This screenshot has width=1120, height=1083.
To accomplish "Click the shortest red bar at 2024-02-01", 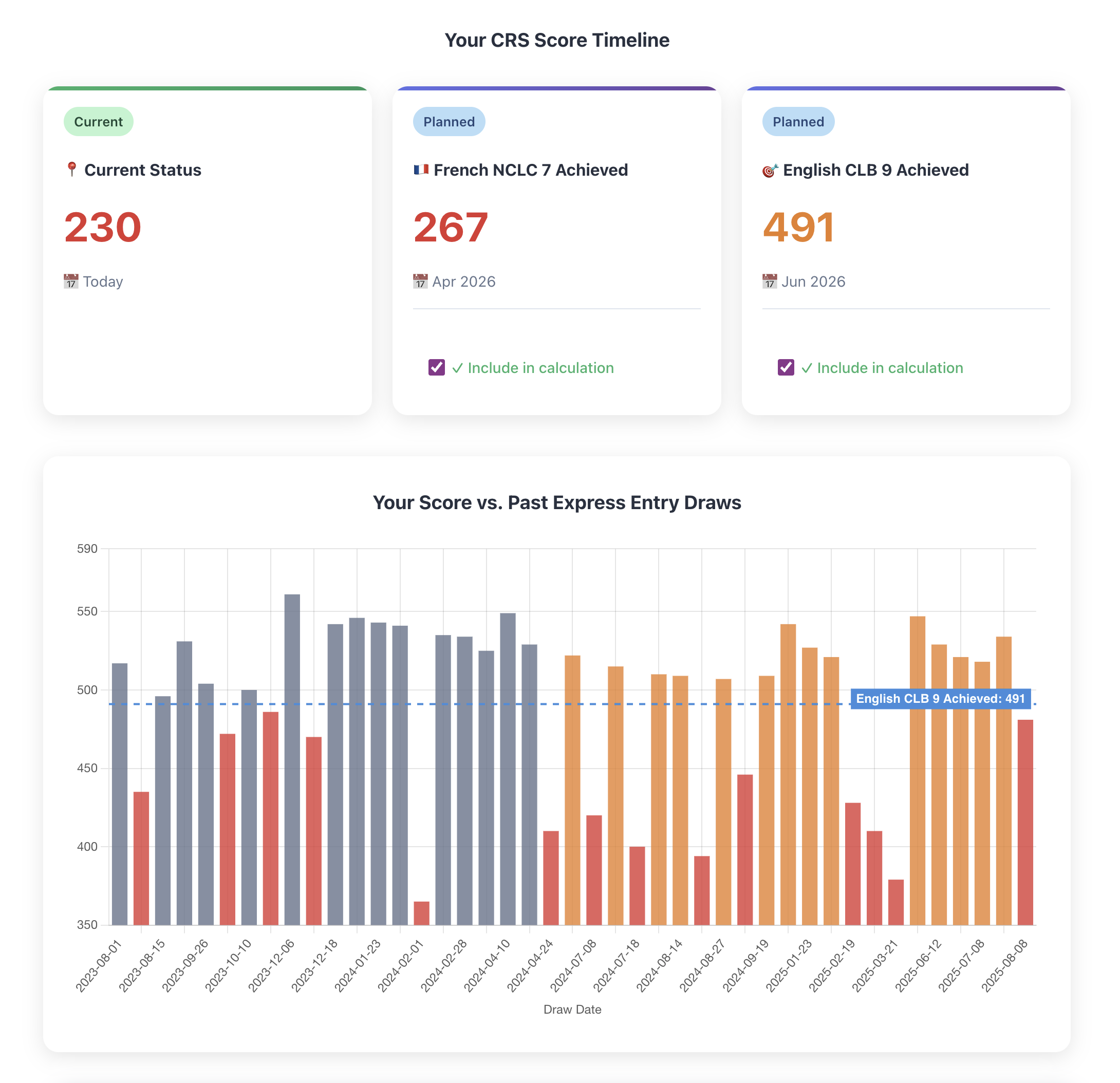I will coord(422,913).
